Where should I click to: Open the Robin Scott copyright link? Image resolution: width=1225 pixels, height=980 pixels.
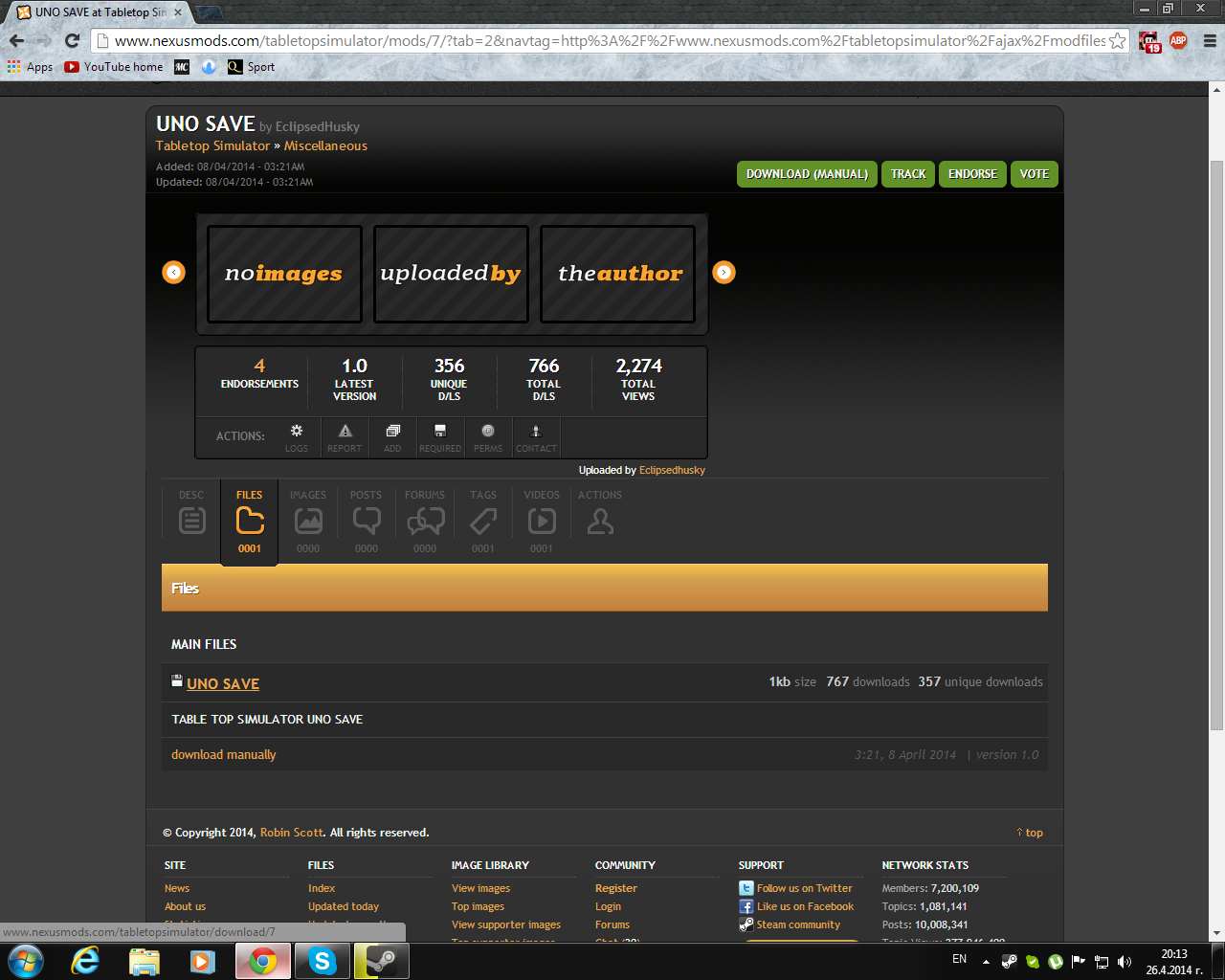292,833
